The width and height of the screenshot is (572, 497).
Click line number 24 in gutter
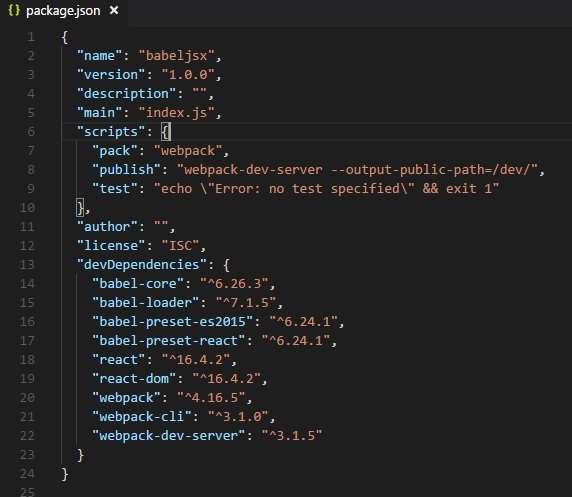(x=27, y=473)
